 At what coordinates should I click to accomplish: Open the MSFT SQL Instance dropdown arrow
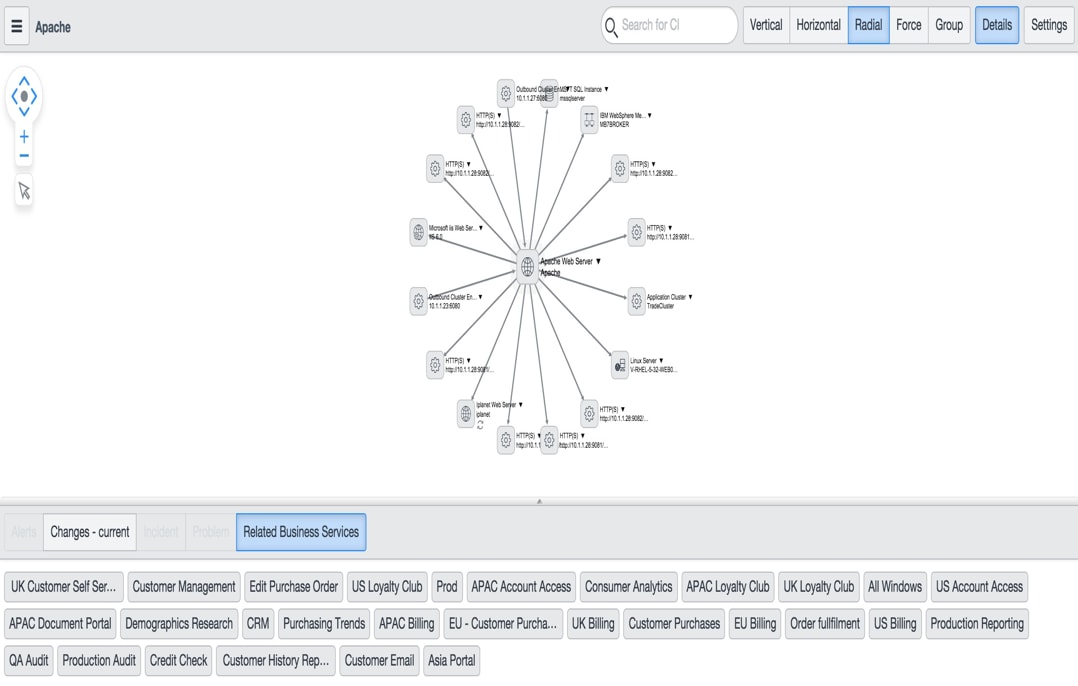(x=606, y=89)
